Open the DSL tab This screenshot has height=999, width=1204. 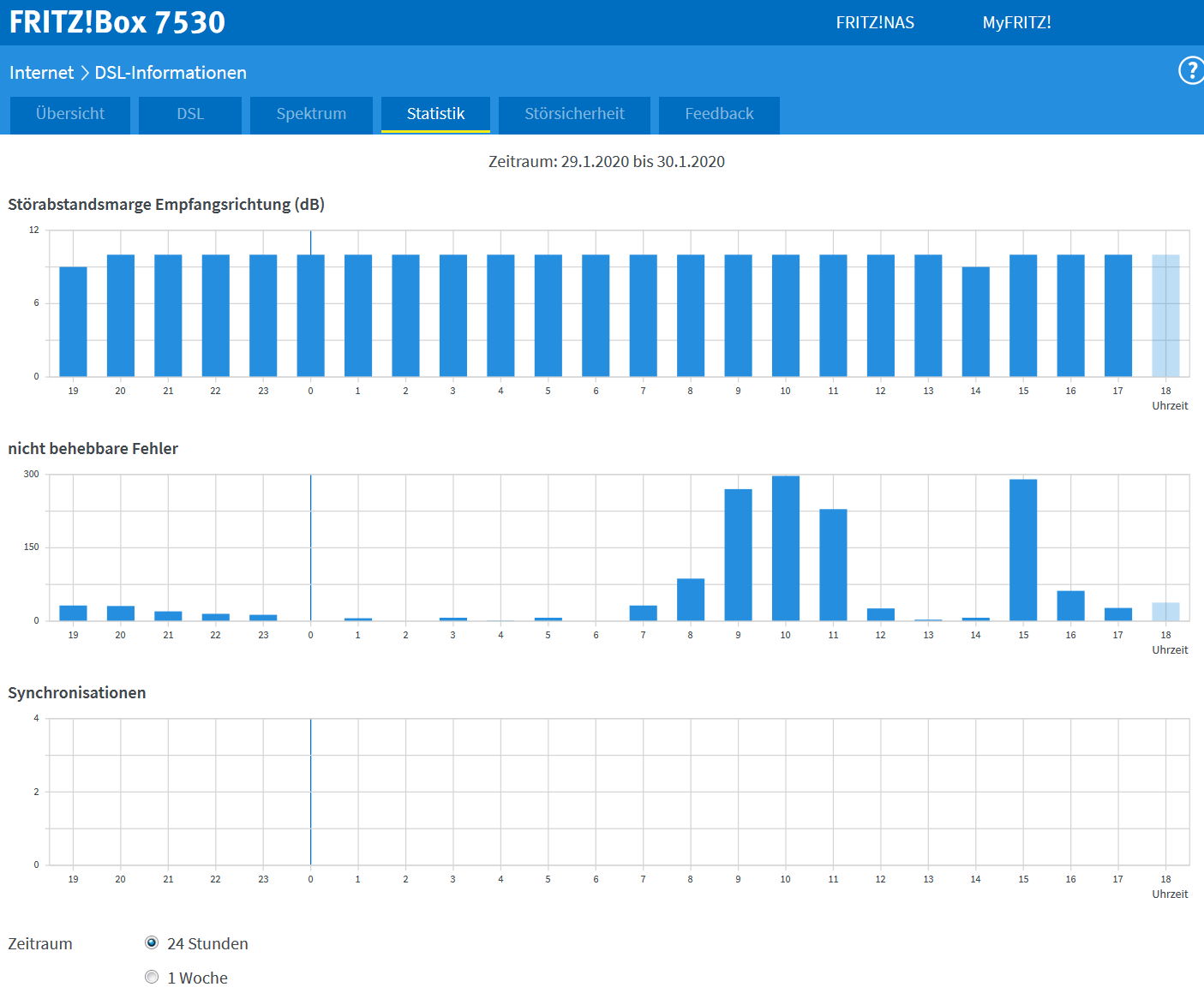click(190, 114)
